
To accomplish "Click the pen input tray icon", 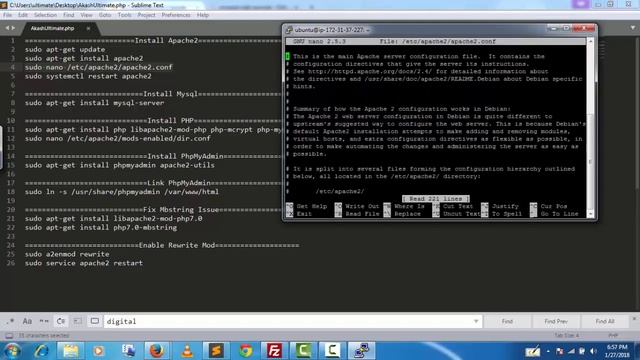I will click(532, 351).
